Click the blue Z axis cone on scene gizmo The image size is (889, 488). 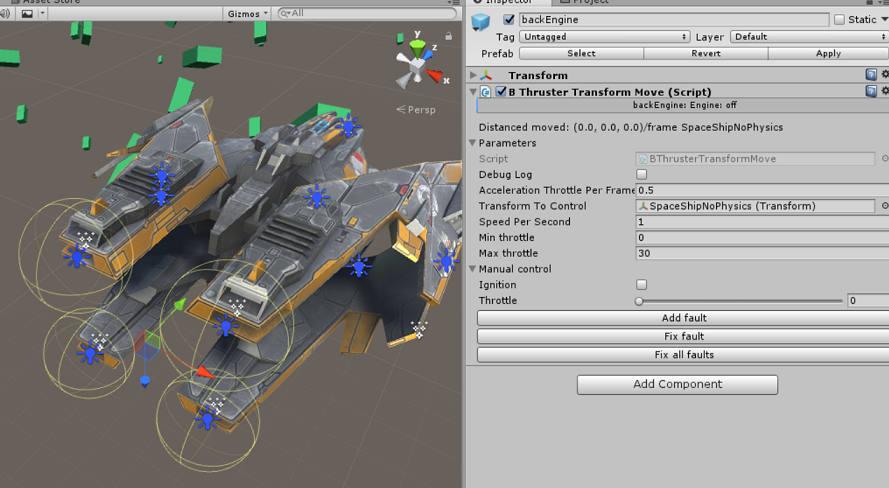pyautogui.click(x=428, y=55)
